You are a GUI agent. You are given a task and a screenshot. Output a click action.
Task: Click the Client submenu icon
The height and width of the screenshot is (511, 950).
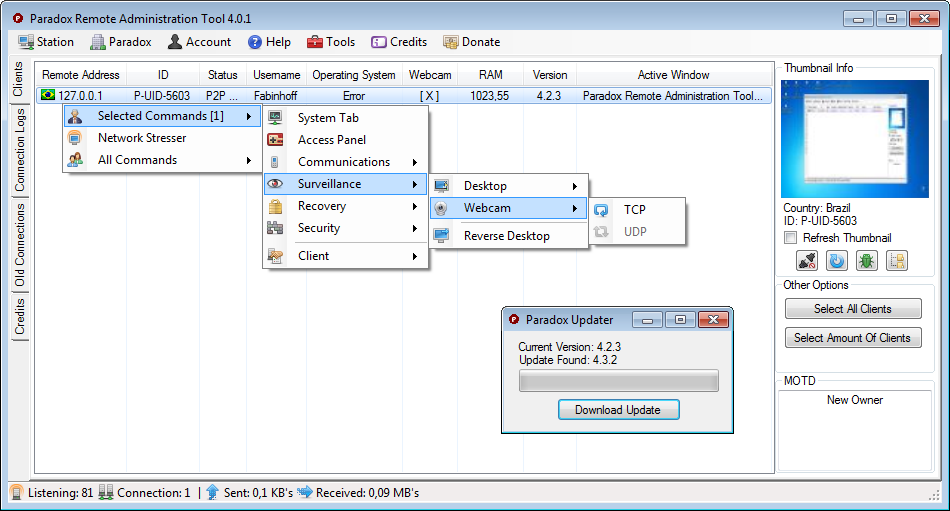[x=275, y=256]
